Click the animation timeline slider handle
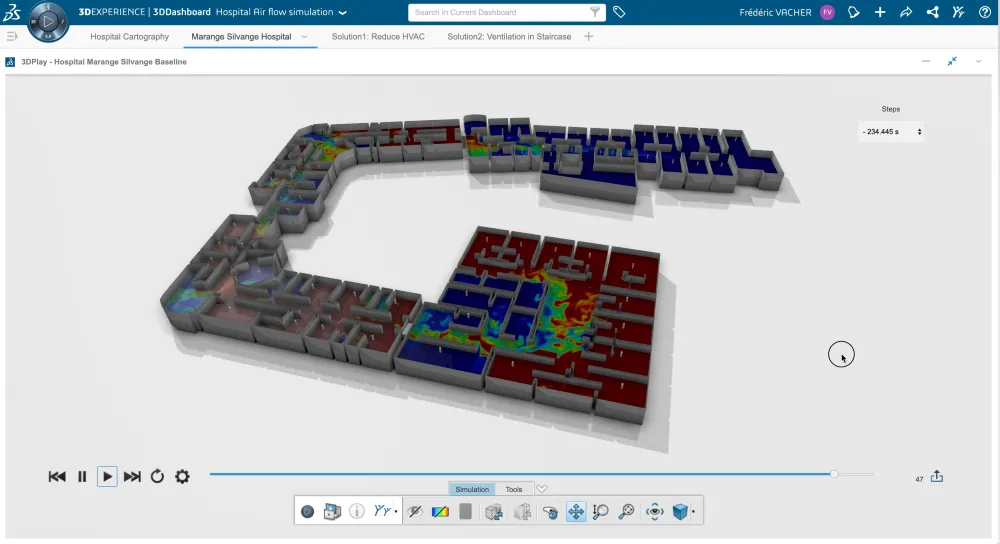This screenshot has height=544, width=1000. point(834,474)
